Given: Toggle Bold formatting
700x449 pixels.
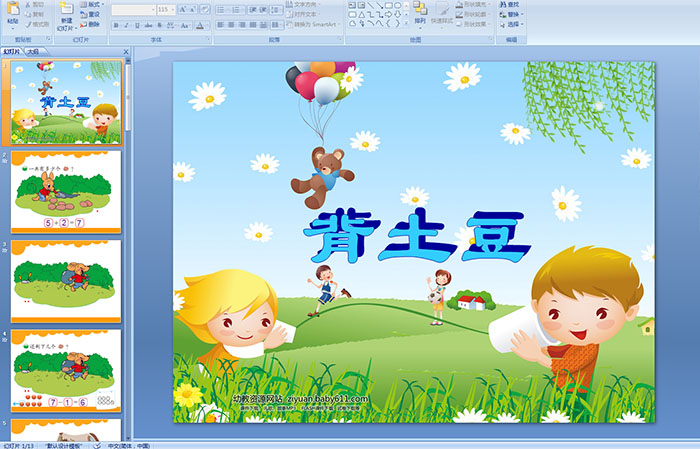Looking at the screenshot, I should pyautogui.click(x=116, y=25).
